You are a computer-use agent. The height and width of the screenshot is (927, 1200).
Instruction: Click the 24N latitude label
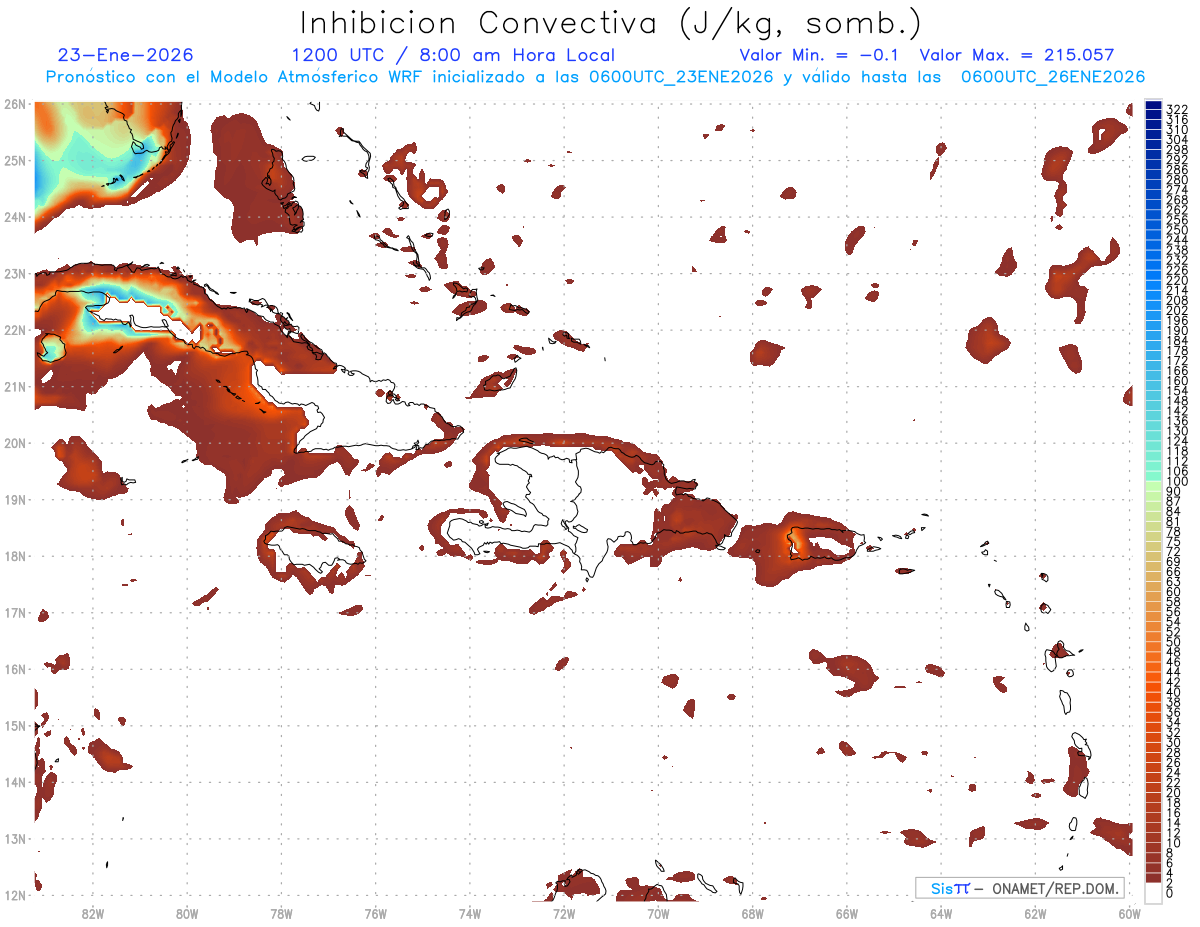15,217
